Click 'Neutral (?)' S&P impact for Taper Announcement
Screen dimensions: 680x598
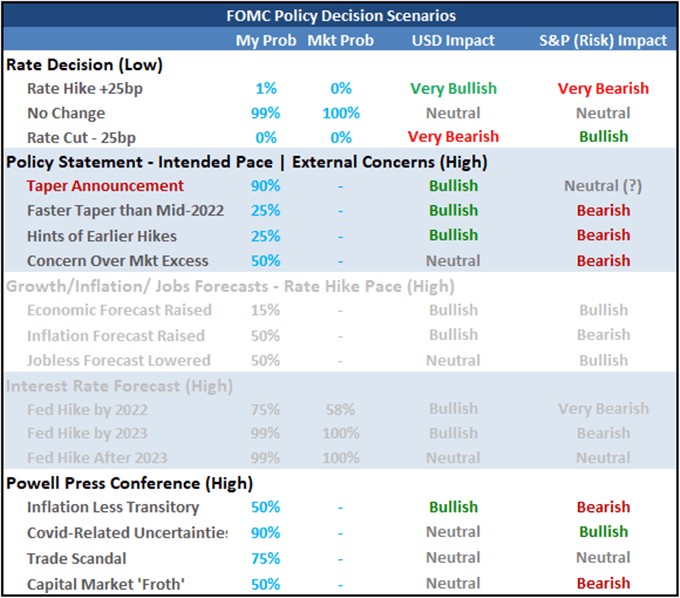pyautogui.click(x=603, y=186)
